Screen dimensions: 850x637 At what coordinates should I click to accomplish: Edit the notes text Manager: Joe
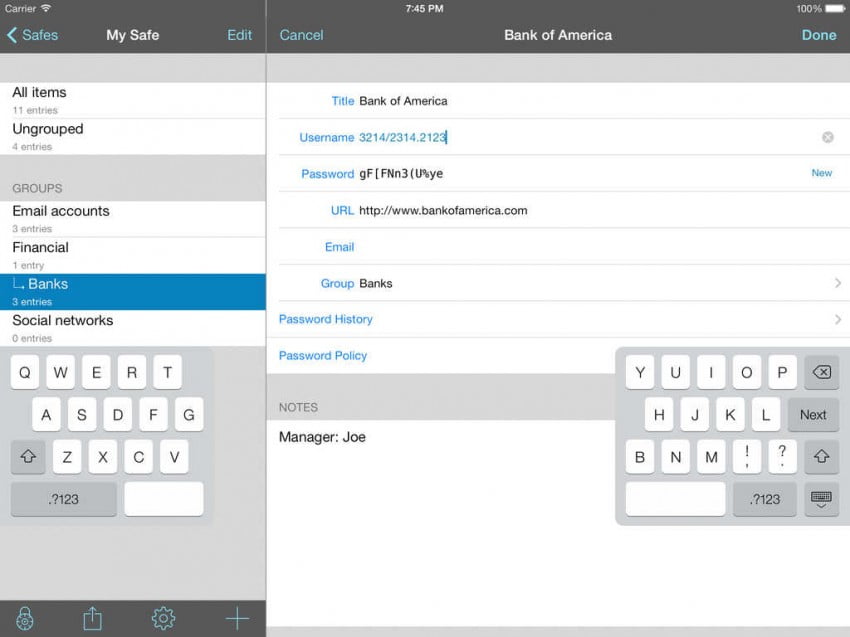click(x=322, y=437)
